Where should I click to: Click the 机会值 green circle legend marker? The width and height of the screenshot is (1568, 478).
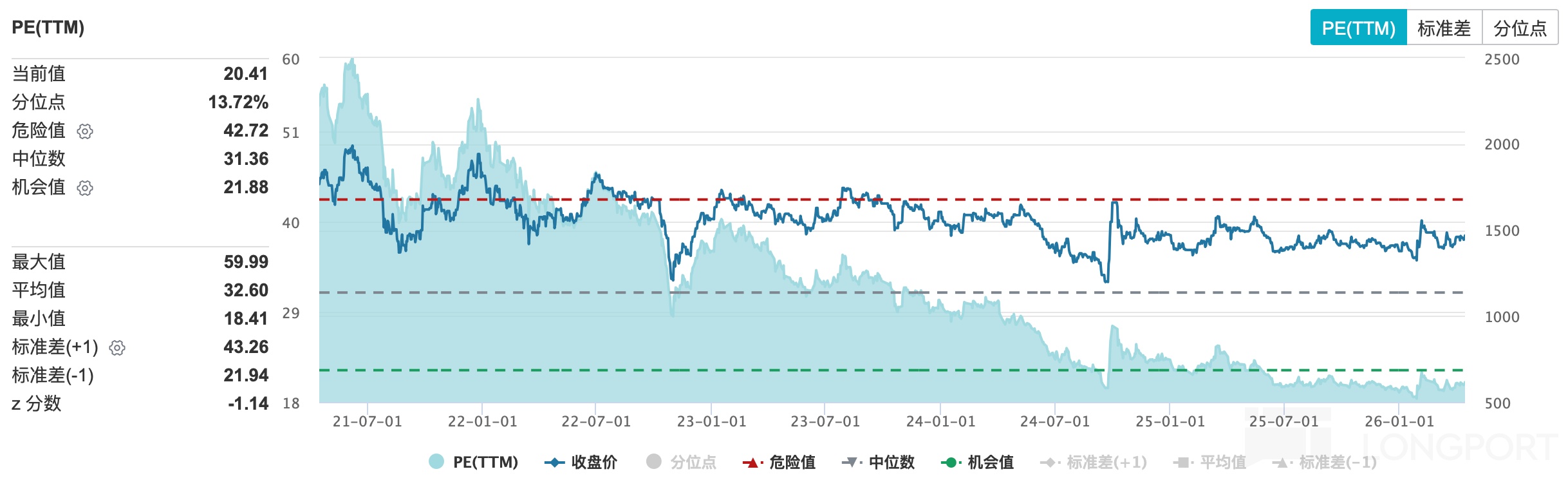[x=951, y=463]
